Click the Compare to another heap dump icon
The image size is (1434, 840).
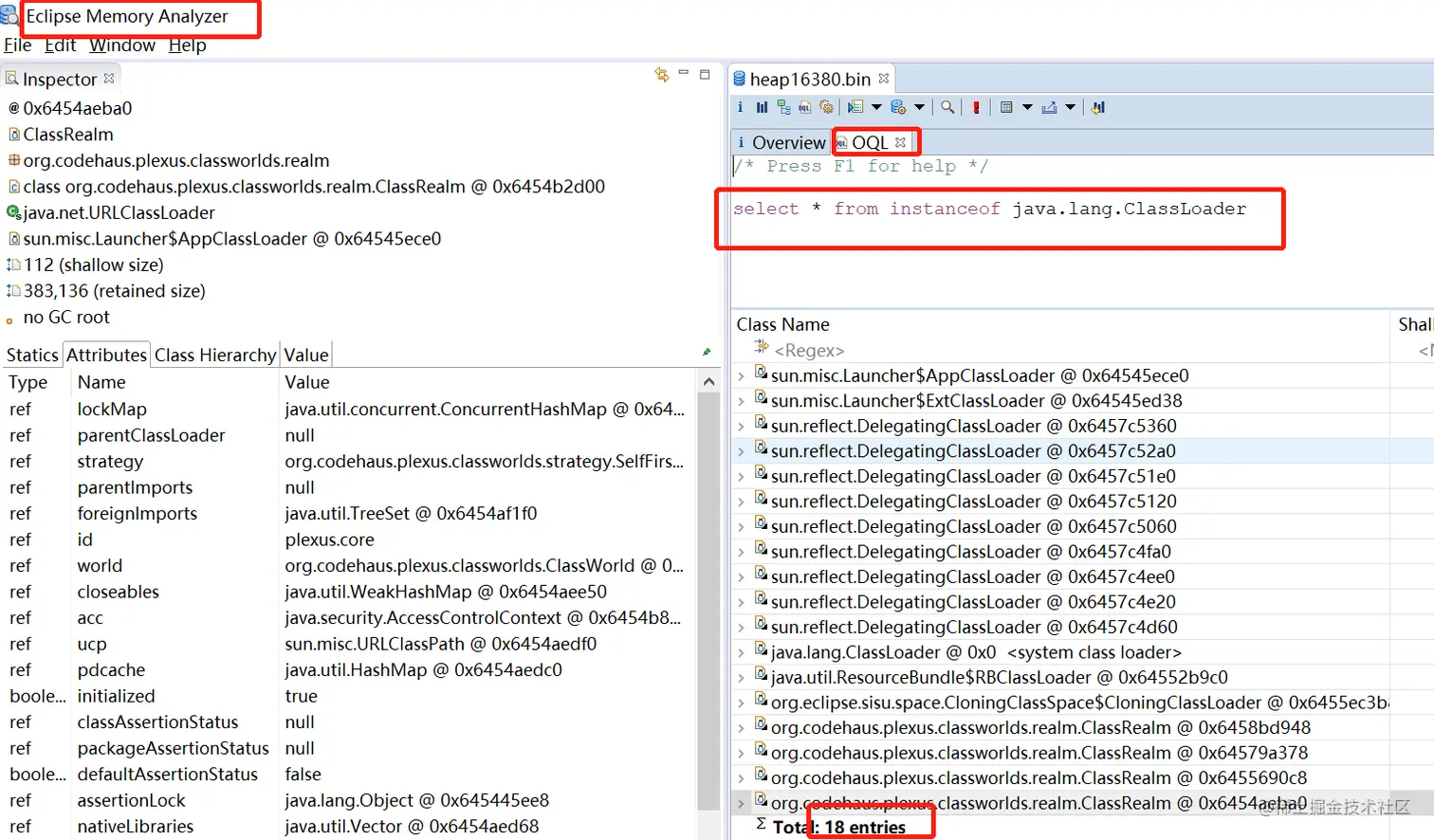(x=1098, y=107)
